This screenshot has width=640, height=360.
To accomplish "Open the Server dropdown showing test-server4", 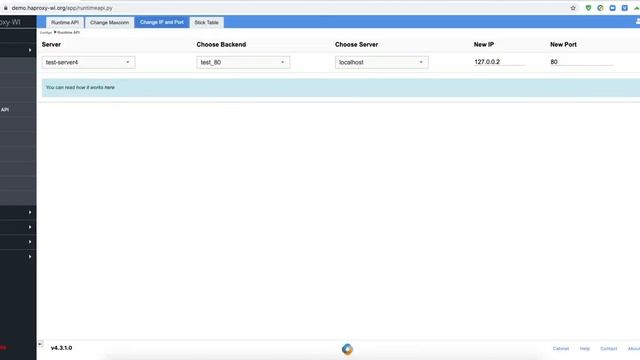I will (88, 62).
